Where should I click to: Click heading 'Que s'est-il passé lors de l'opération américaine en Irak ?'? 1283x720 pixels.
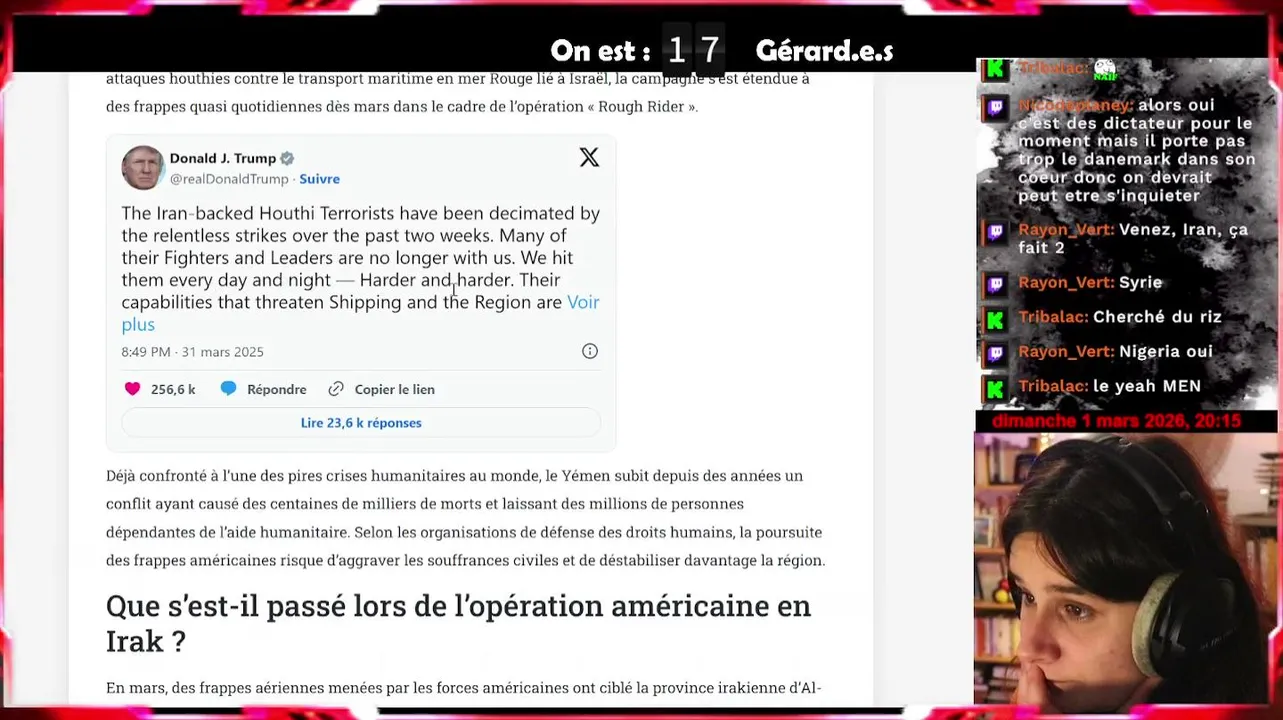pyautogui.click(x=458, y=623)
